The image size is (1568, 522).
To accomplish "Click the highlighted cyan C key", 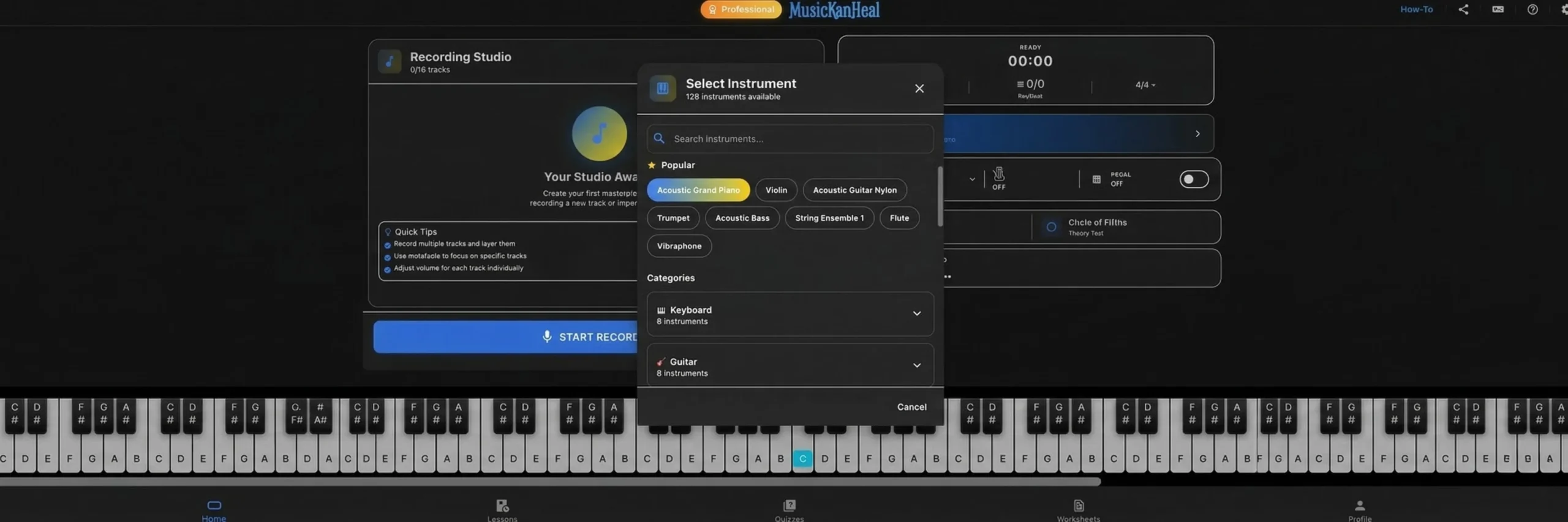I will [x=802, y=458].
